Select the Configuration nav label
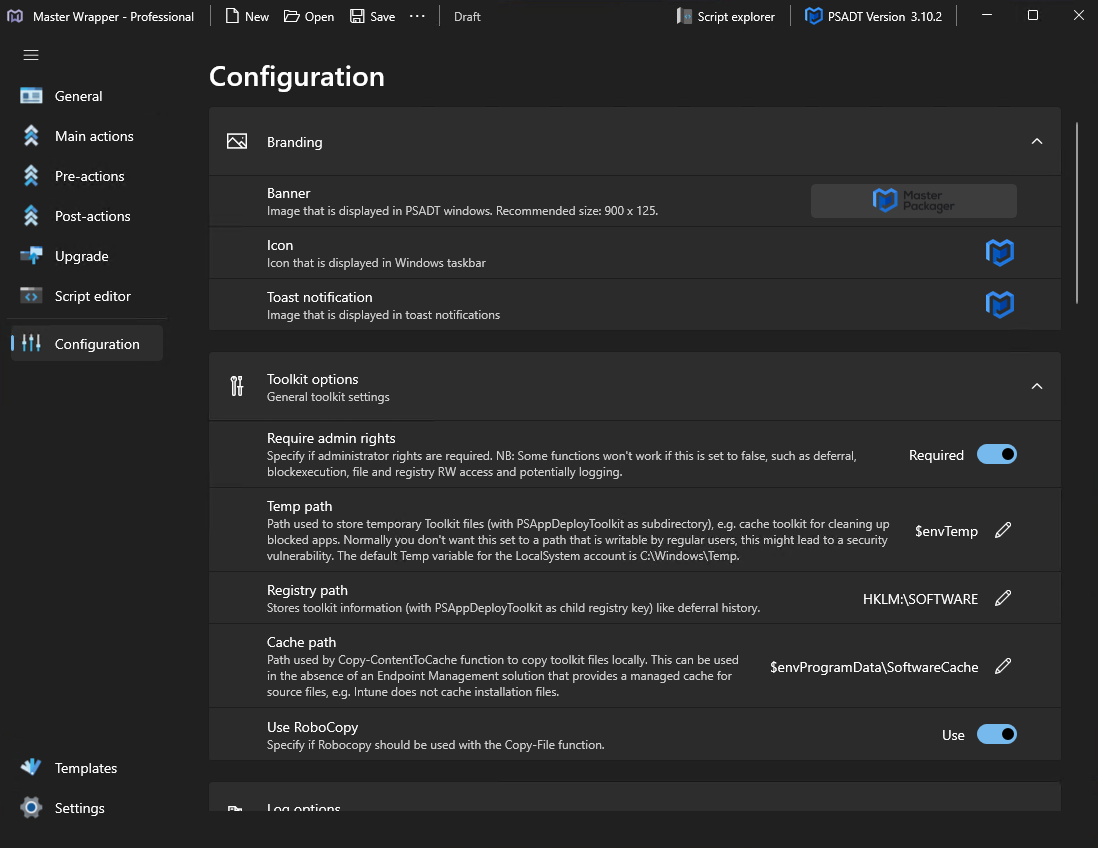This screenshot has height=848, width=1098. point(97,344)
